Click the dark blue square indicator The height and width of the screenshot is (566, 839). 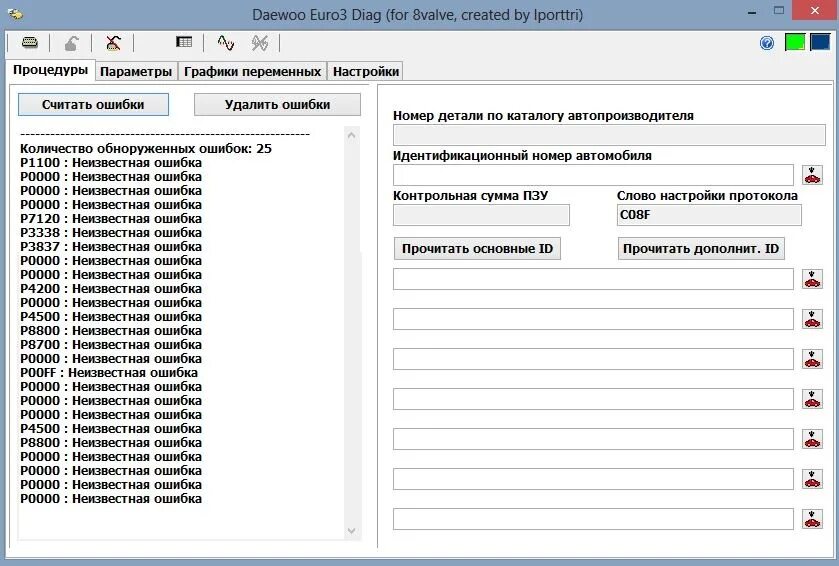[820, 42]
